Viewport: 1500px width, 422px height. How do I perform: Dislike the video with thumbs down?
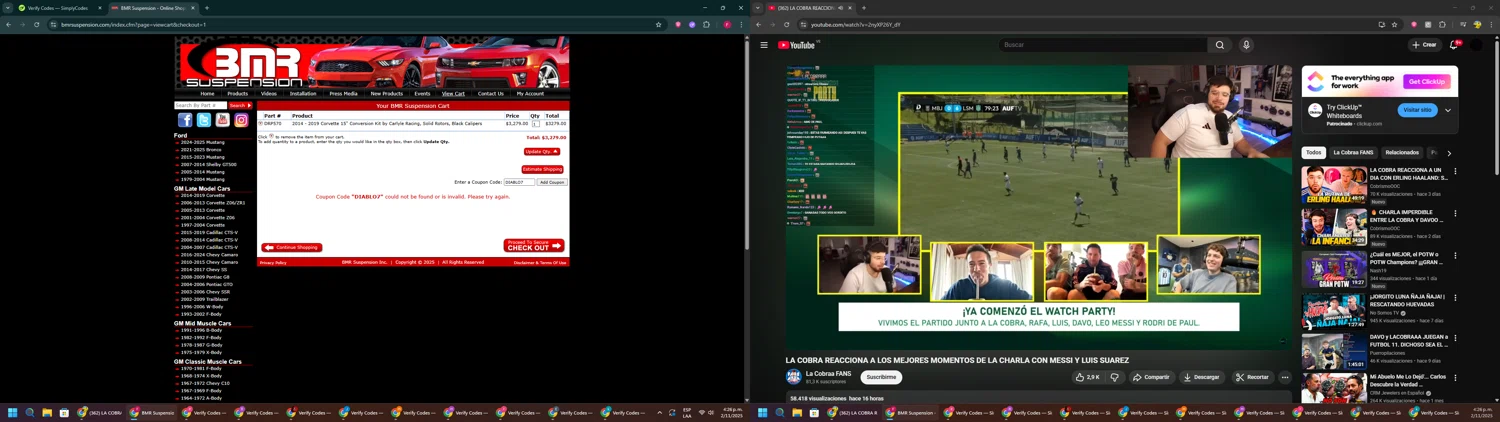click(x=1114, y=377)
